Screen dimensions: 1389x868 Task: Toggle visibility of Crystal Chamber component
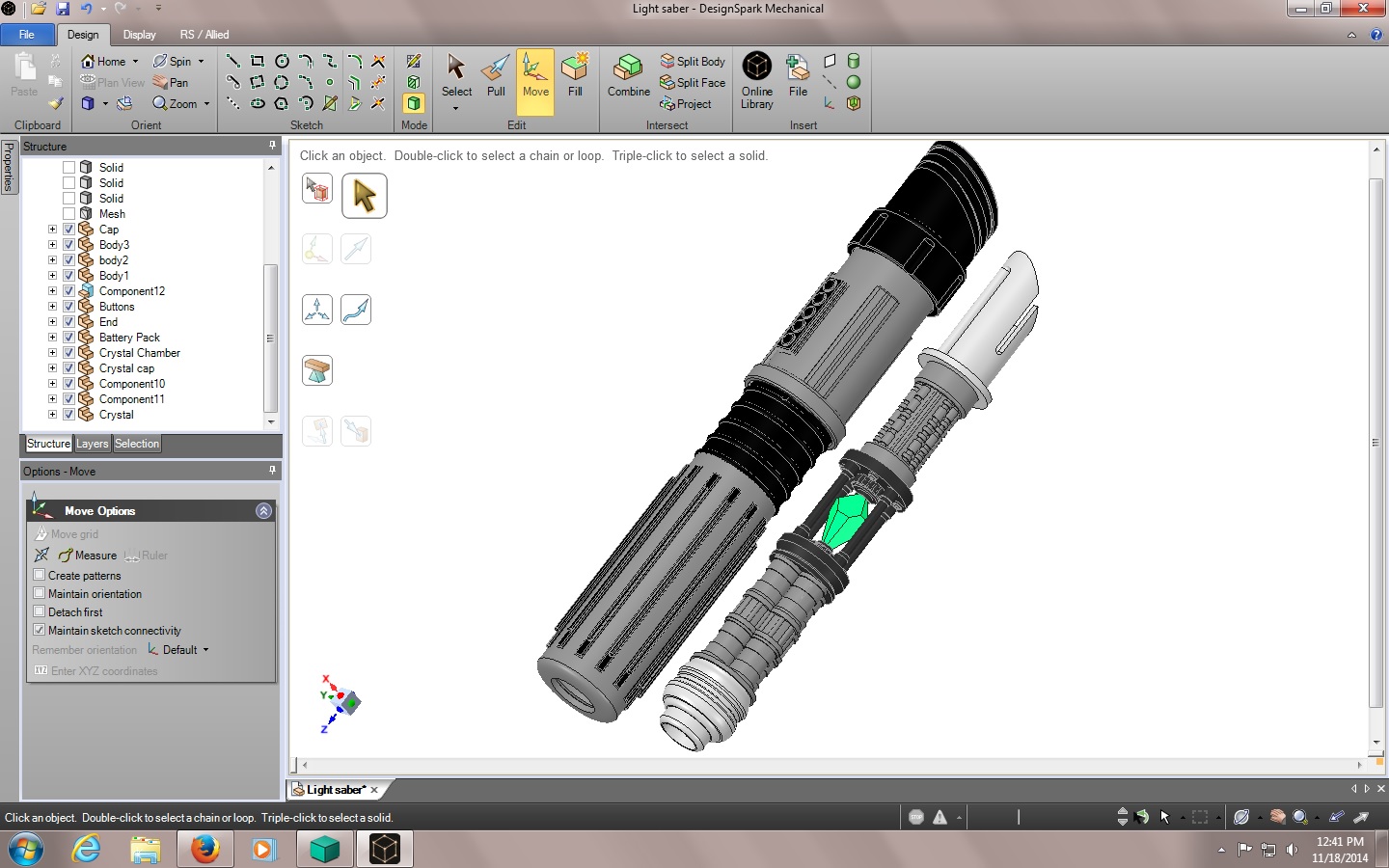(68, 353)
